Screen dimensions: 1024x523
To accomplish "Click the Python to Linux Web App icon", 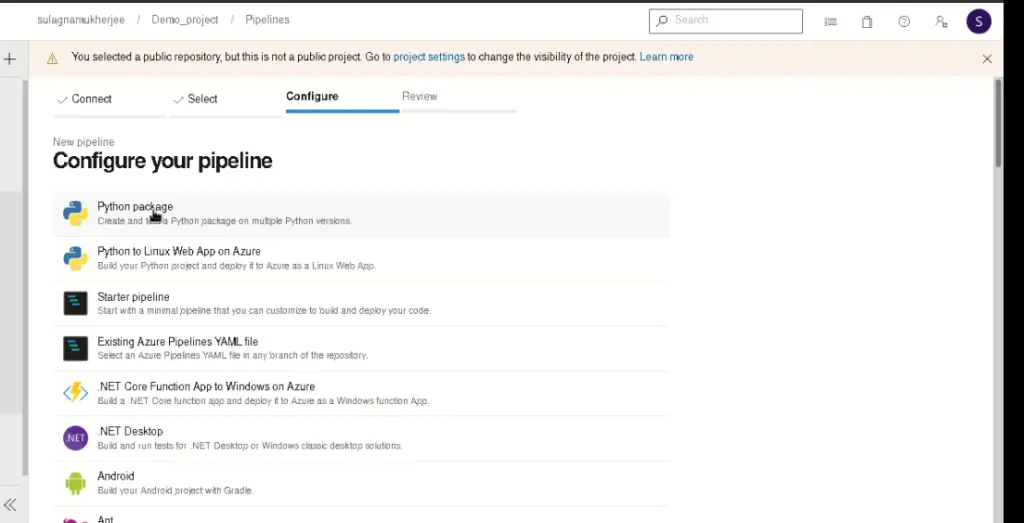I will 76,259.
